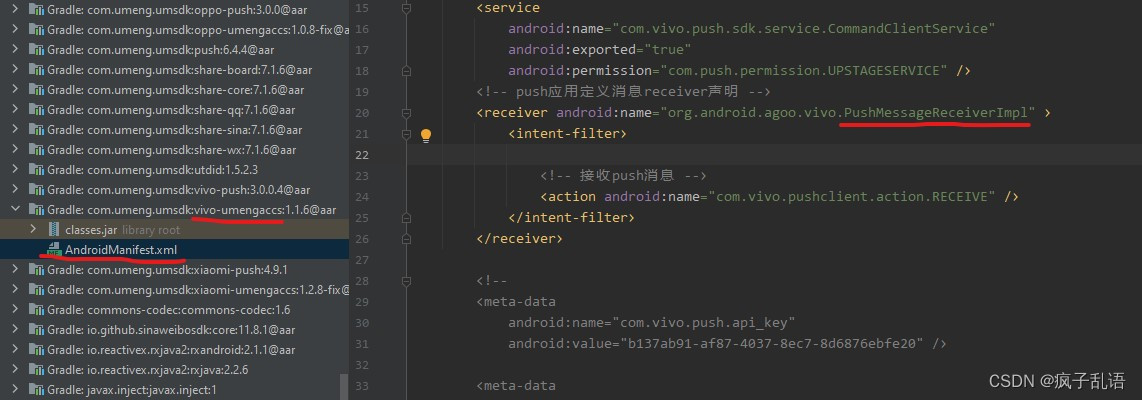Image resolution: width=1142 pixels, height=400 pixels.
Task: Select the javax.inject:javax.inject:1 row label
Action: pos(132,390)
